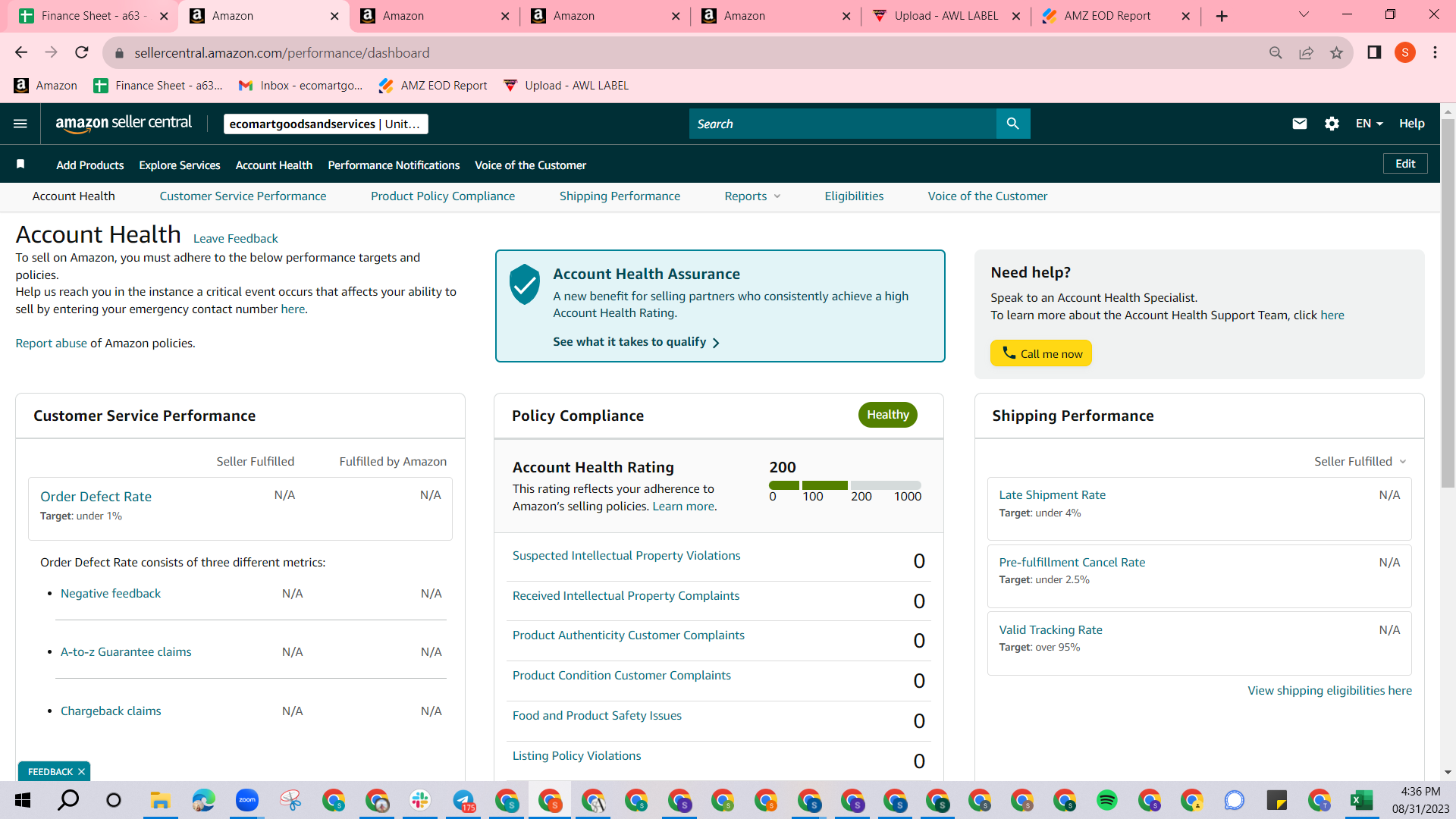The image size is (1456, 819).
Task: Close the FEEDBACK tab widget
Action: tap(81, 772)
